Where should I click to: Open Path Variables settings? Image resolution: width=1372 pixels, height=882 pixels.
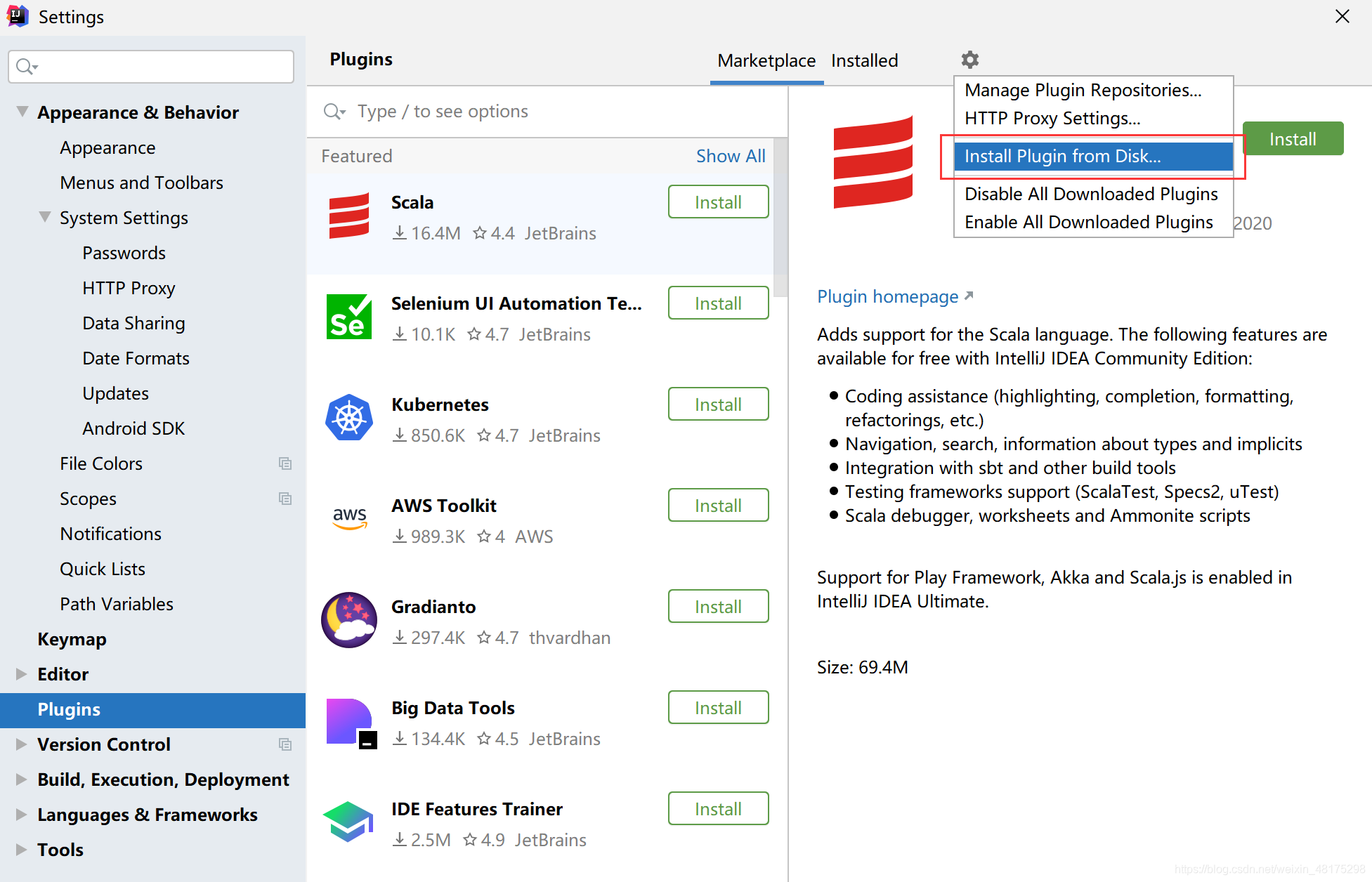click(x=117, y=604)
